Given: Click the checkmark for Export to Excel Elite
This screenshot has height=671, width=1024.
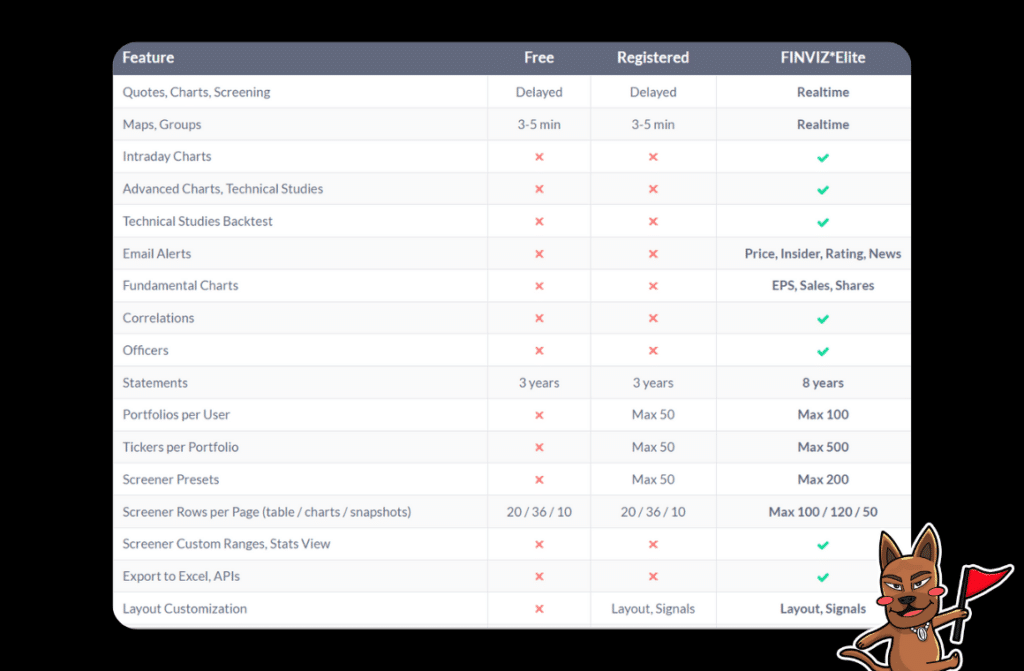Looking at the screenshot, I should pyautogui.click(x=822, y=576).
